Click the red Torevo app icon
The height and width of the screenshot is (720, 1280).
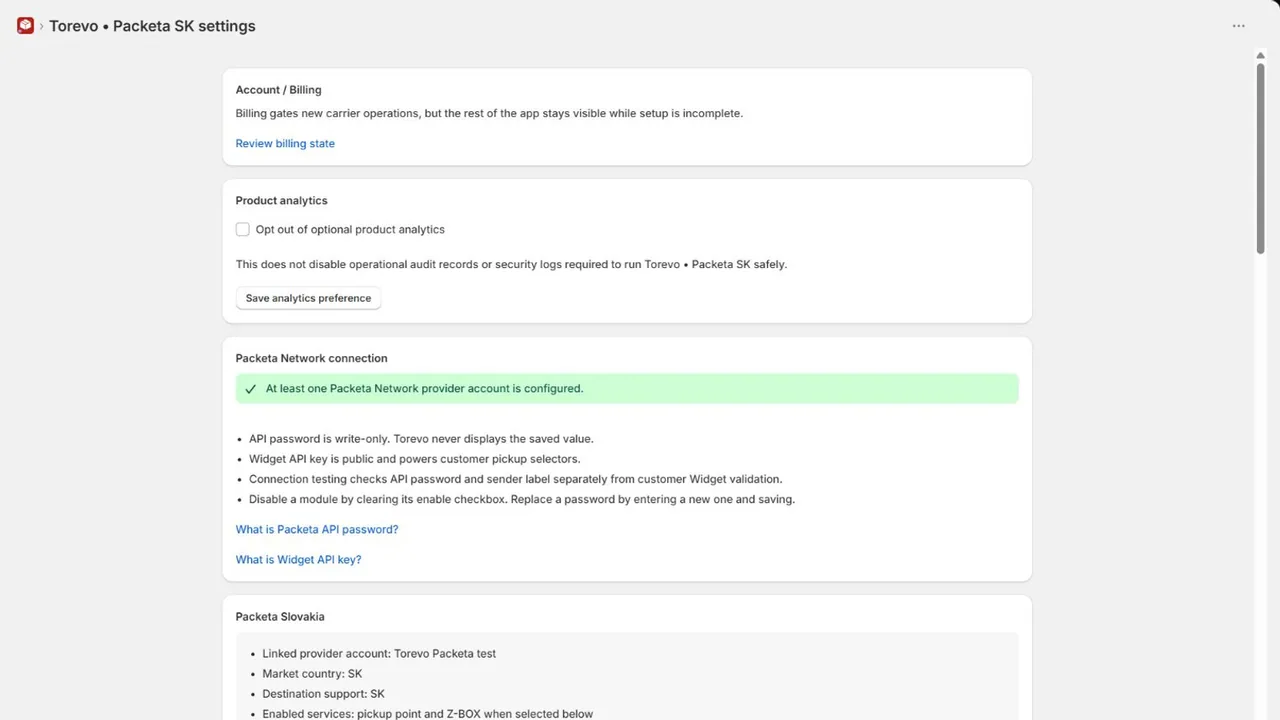point(26,26)
